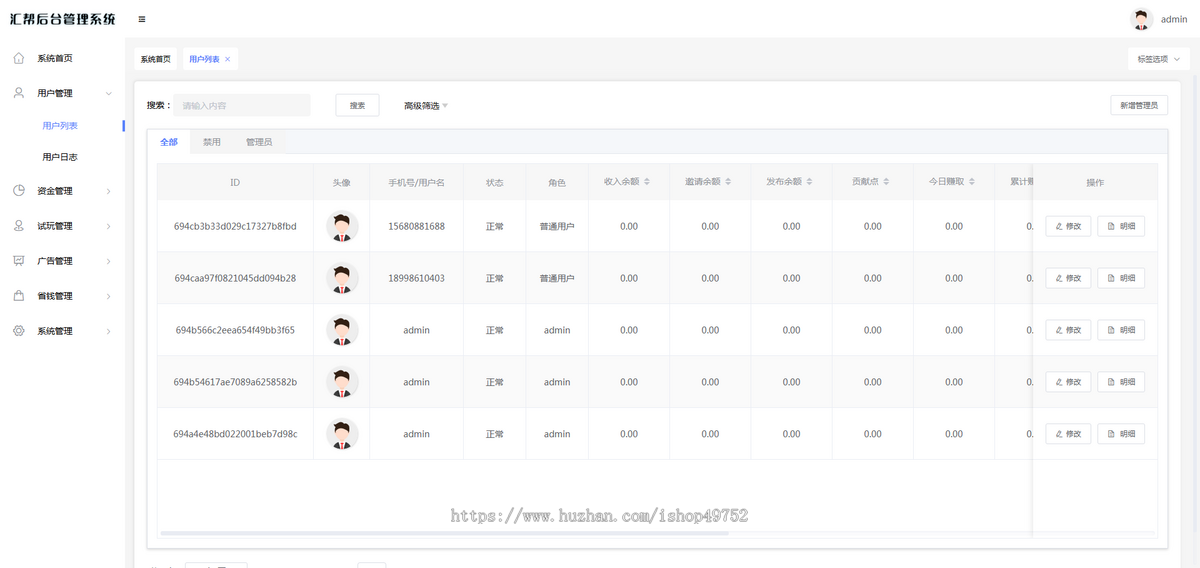Select the 全部 filter tab

click(169, 142)
